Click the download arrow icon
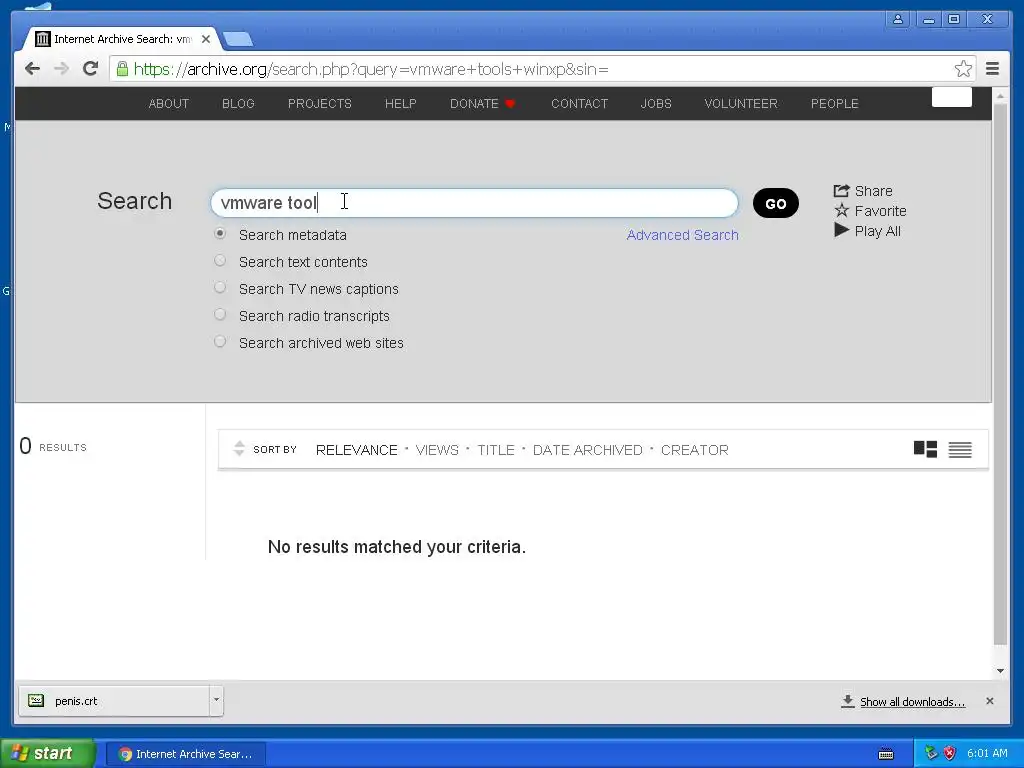This screenshot has width=1024, height=768. (x=848, y=701)
